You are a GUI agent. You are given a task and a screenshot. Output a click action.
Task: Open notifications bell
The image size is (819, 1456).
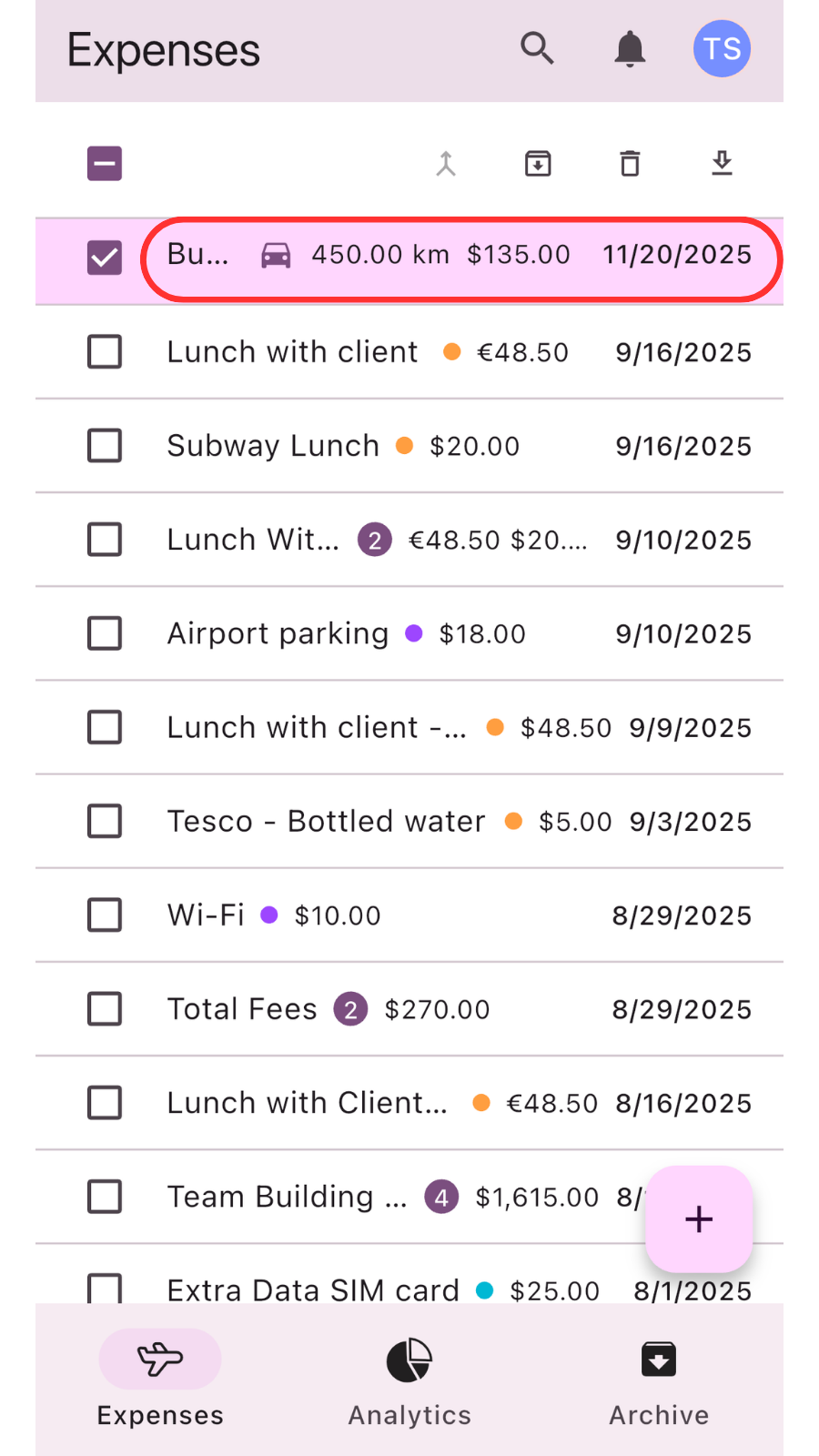pos(630,48)
